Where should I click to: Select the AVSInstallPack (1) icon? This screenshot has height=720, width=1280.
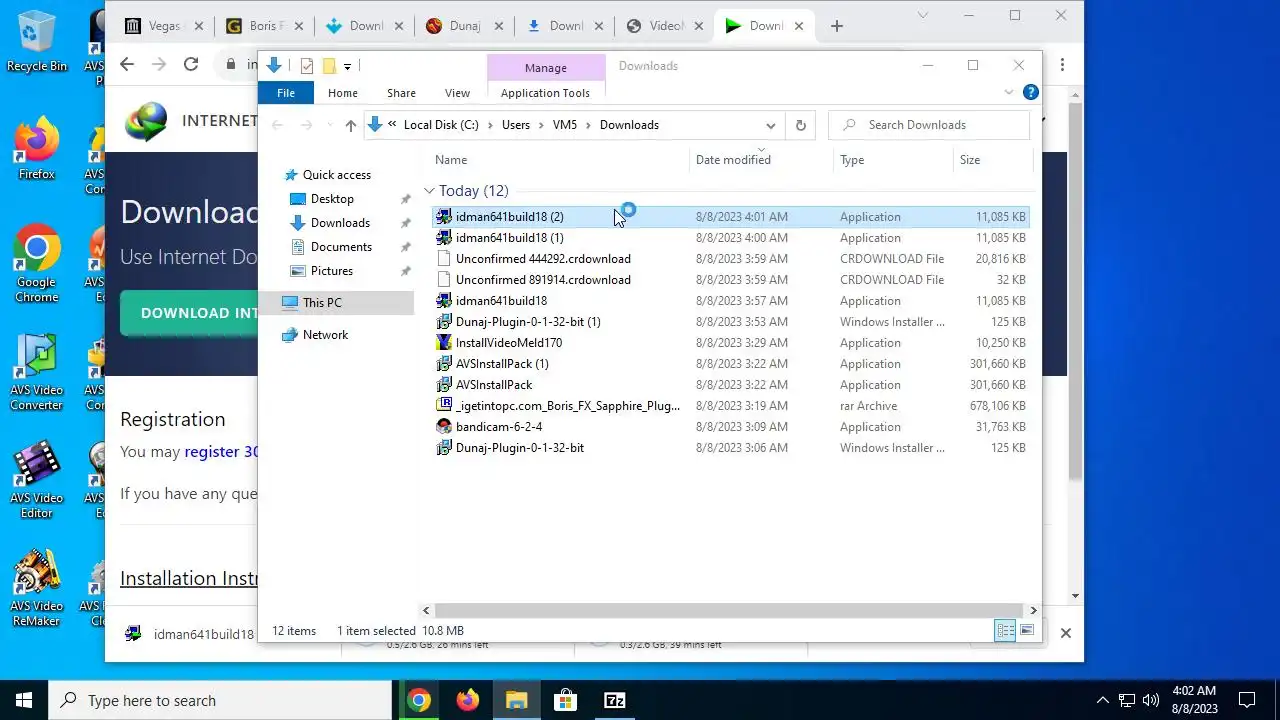(x=444, y=364)
